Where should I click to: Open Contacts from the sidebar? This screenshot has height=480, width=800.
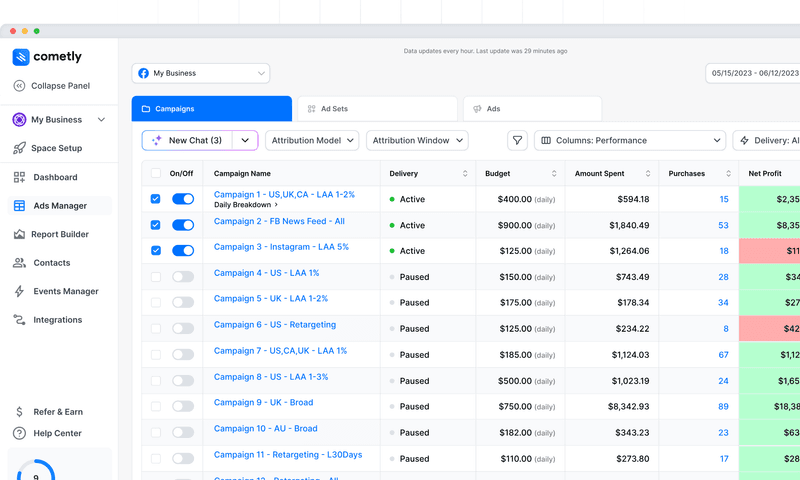point(52,263)
